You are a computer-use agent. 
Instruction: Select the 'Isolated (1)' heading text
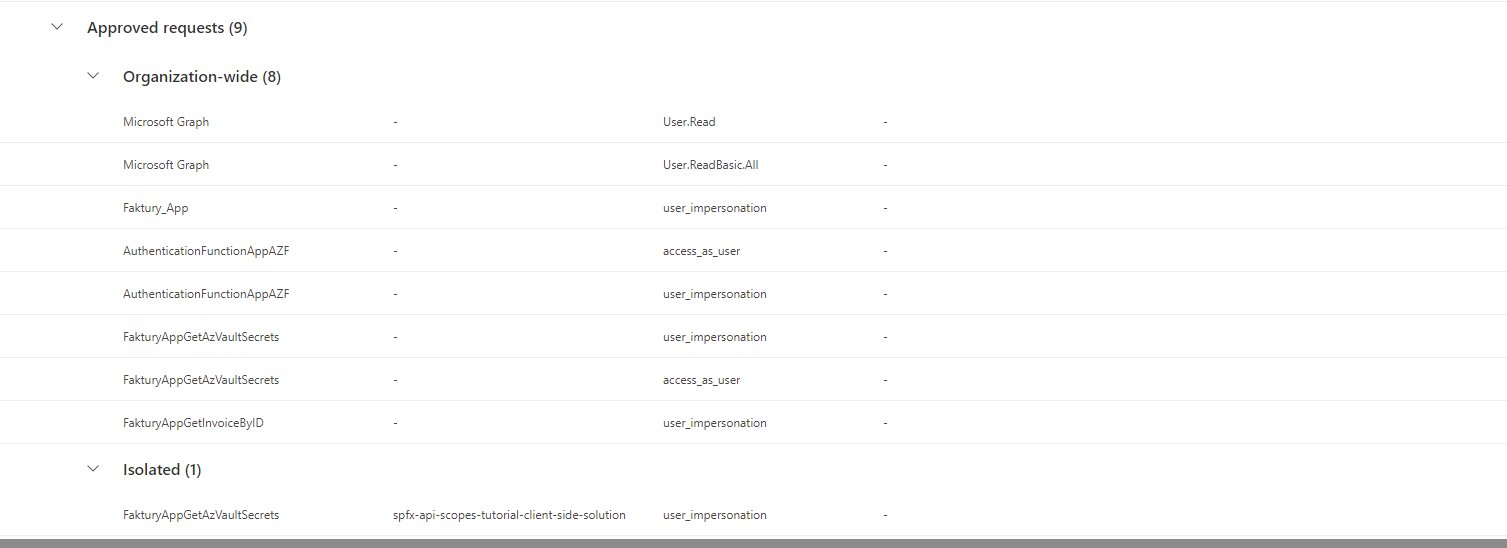(x=162, y=469)
